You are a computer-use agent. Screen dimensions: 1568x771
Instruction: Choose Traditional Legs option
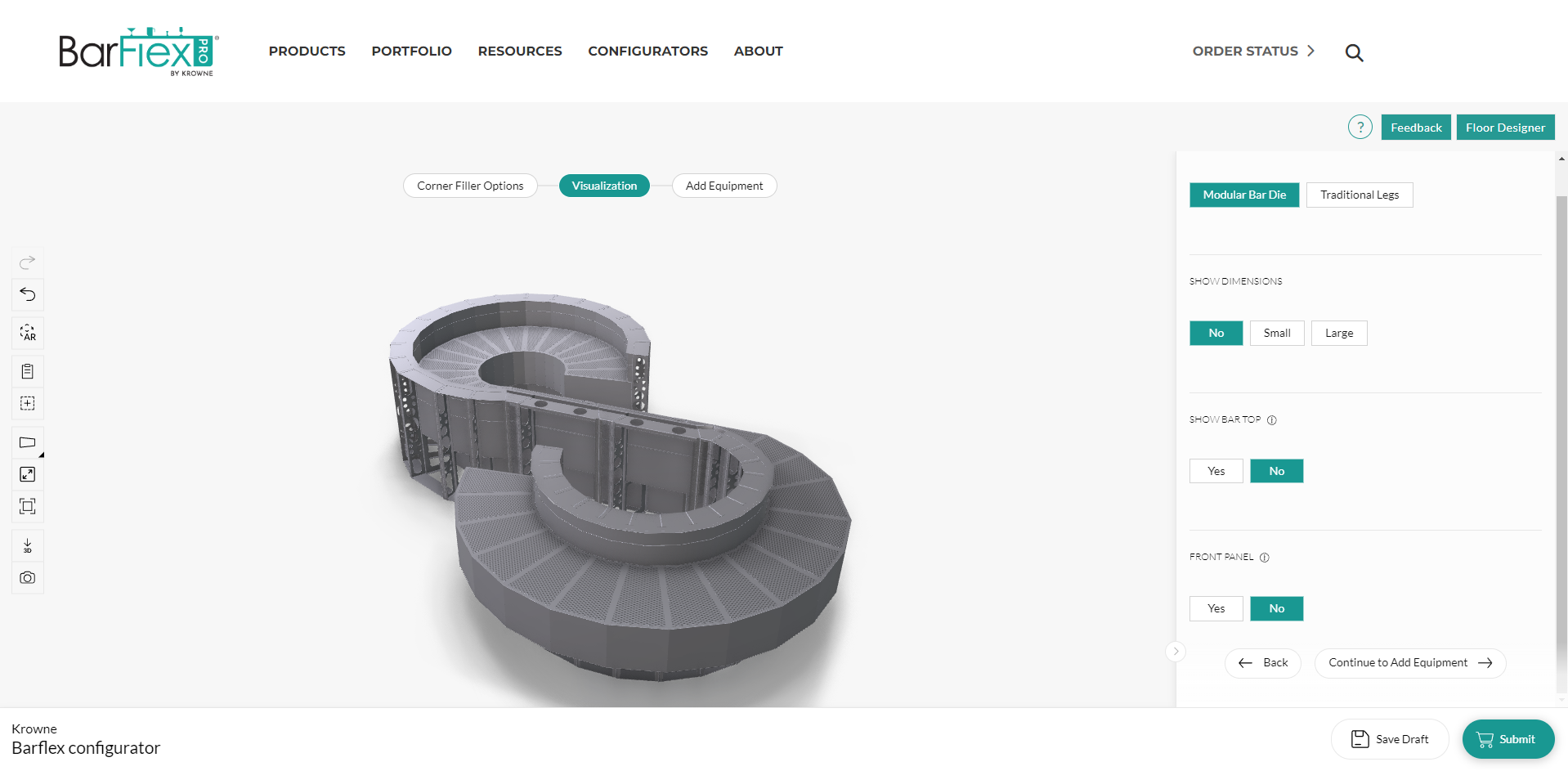click(x=1359, y=195)
